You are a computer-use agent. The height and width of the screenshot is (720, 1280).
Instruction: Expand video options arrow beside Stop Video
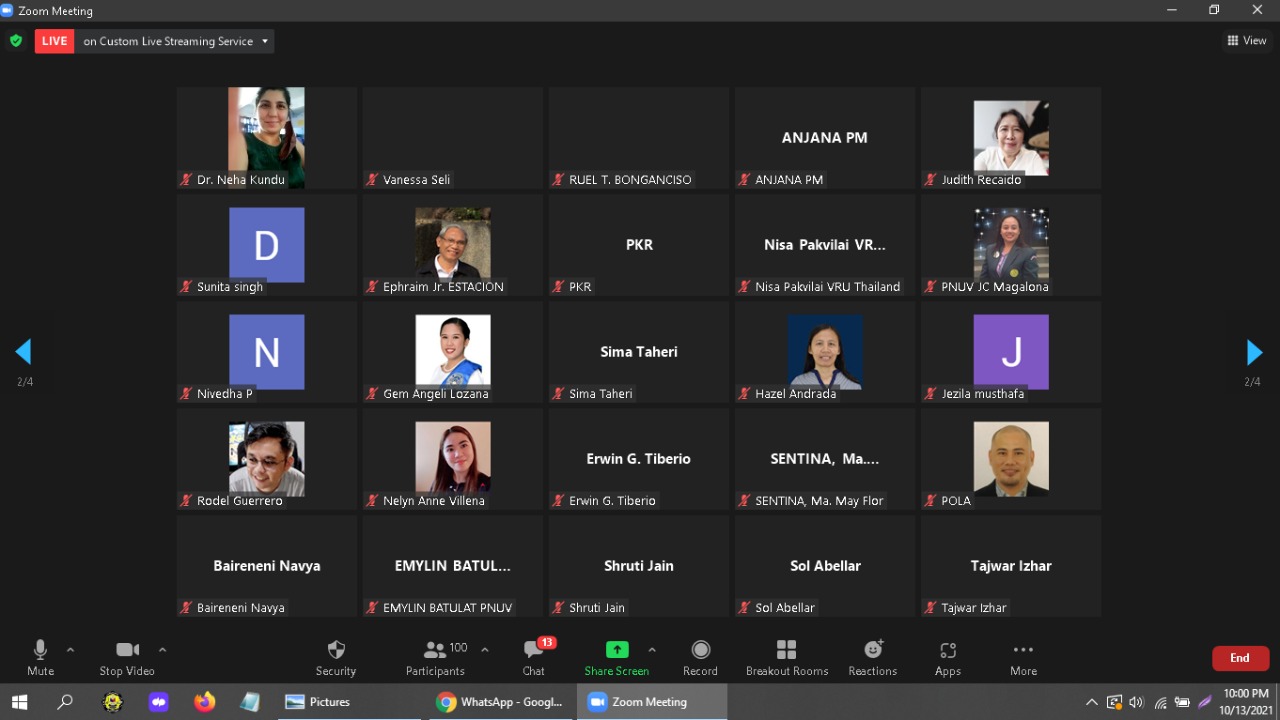click(x=162, y=650)
